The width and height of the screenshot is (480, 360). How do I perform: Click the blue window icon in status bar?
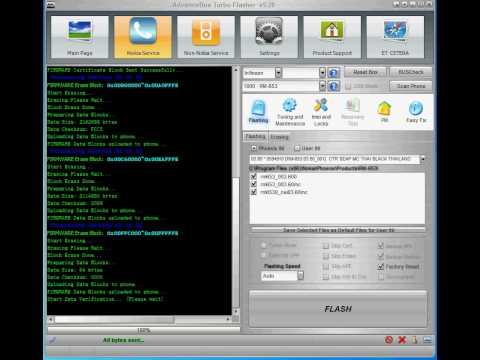tap(427, 340)
